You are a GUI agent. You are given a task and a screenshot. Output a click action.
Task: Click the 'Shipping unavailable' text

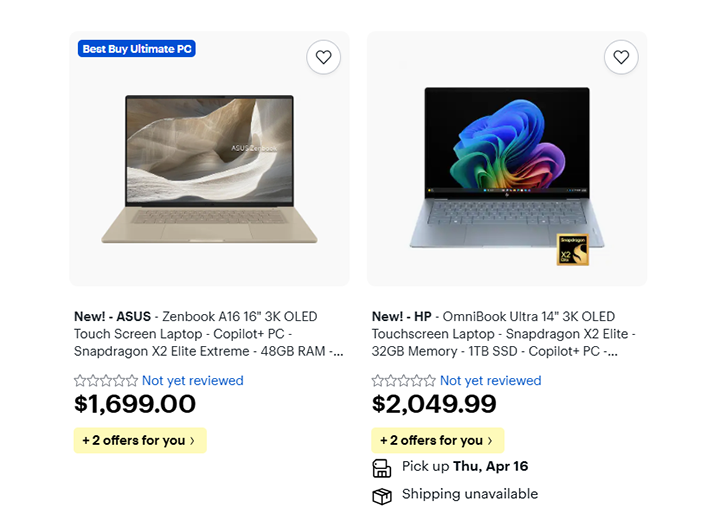coord(470,494)
